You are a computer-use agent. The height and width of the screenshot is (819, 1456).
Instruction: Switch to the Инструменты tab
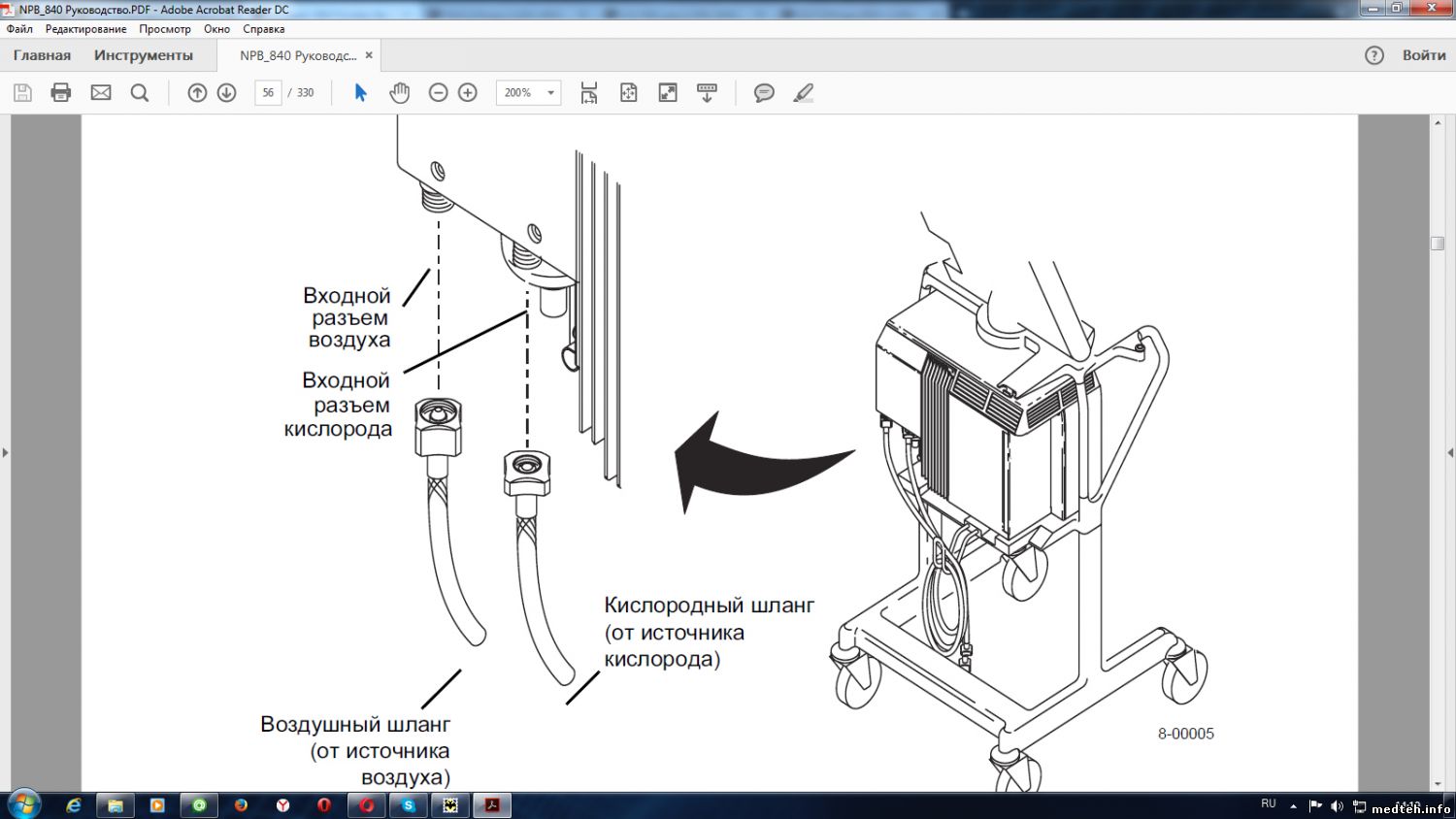point(144,55)
